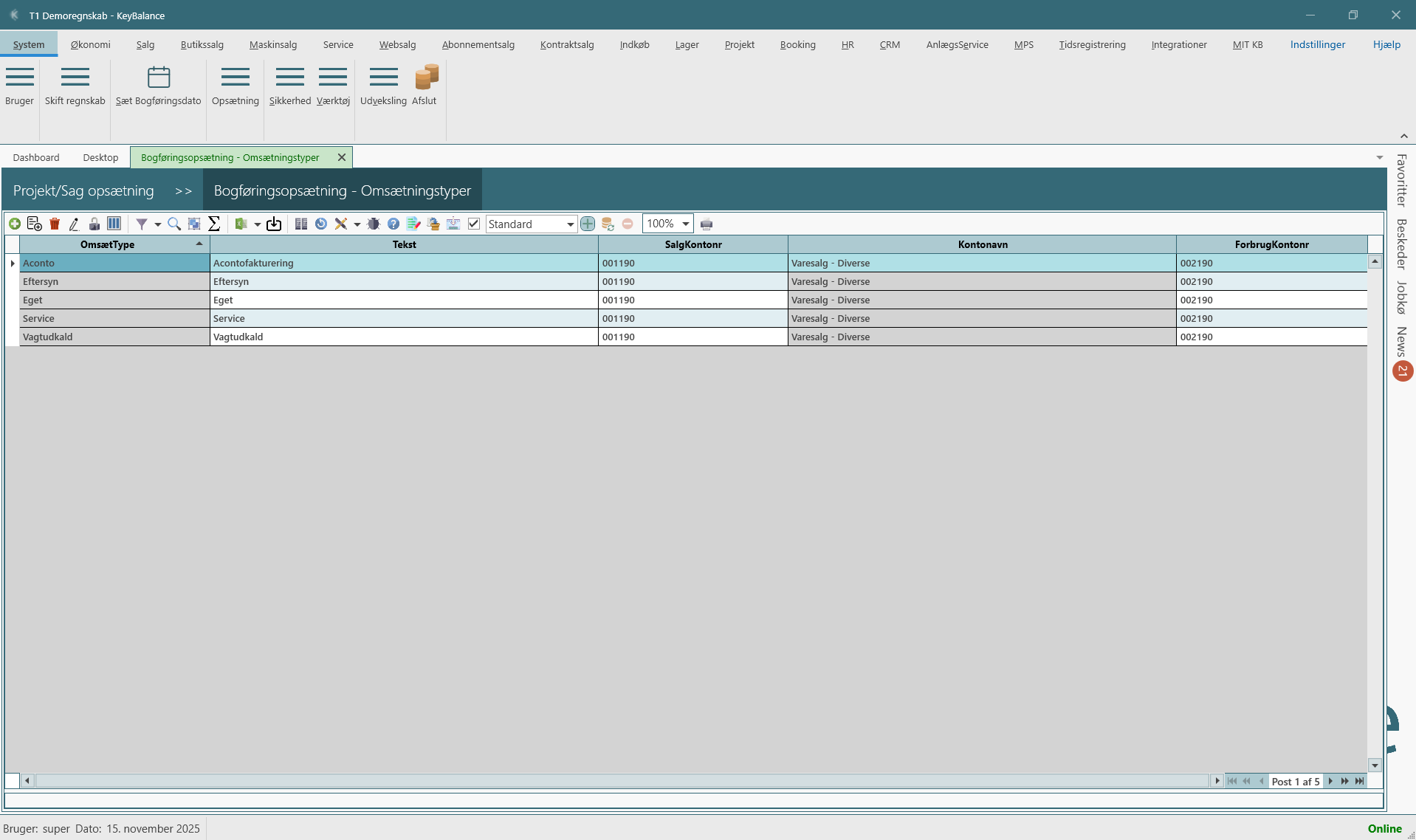Click the padlock lock icon

94,224
